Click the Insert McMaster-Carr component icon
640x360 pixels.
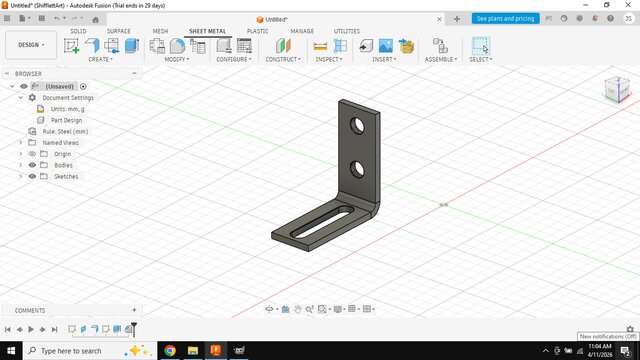(406, 46)
